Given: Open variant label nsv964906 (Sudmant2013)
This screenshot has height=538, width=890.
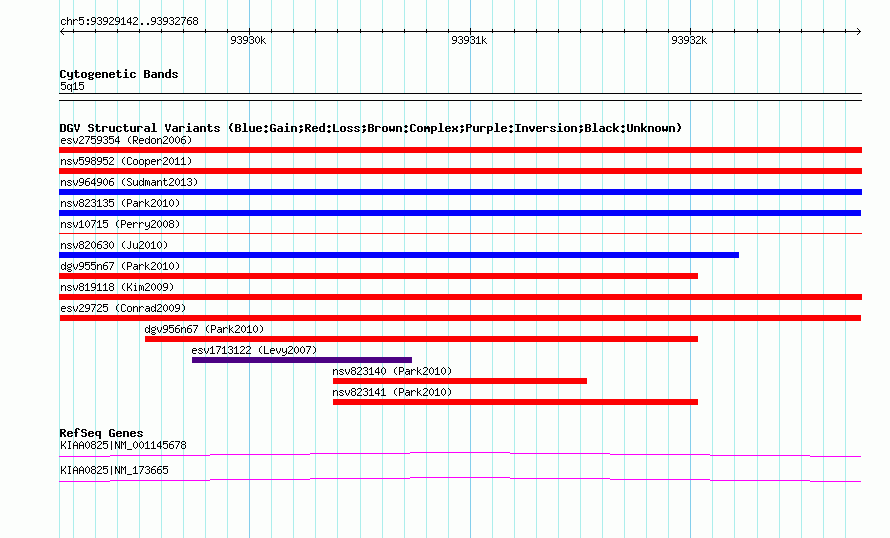Looking at the screenshot, I should (129, 182).
